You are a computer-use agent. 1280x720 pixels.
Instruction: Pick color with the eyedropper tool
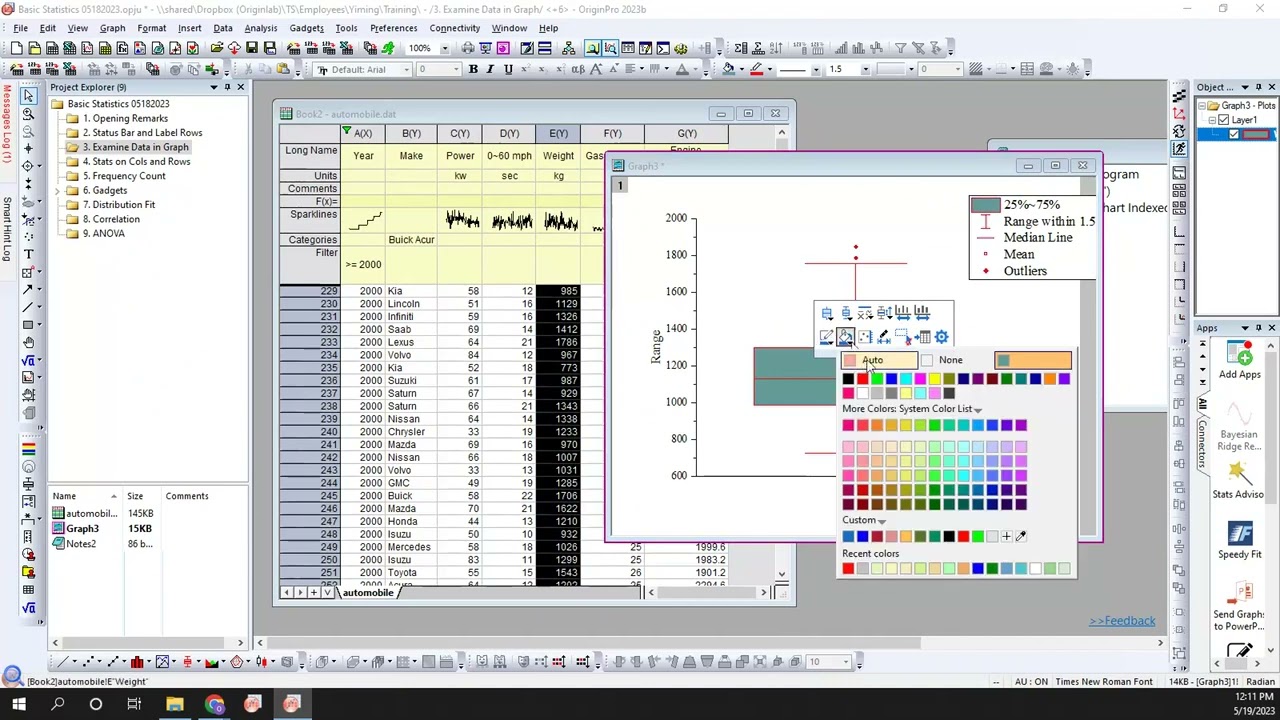pyautogui.click(x=1021, y=536)
